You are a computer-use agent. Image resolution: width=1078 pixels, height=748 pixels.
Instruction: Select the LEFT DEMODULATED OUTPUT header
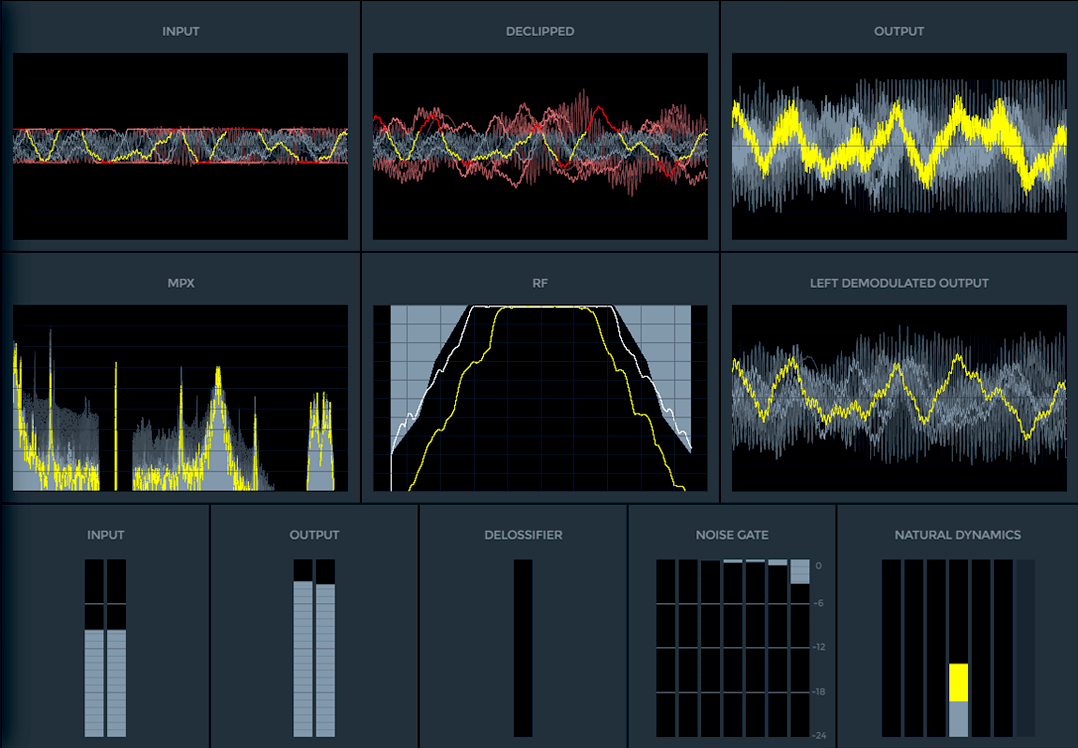[898, 283]
